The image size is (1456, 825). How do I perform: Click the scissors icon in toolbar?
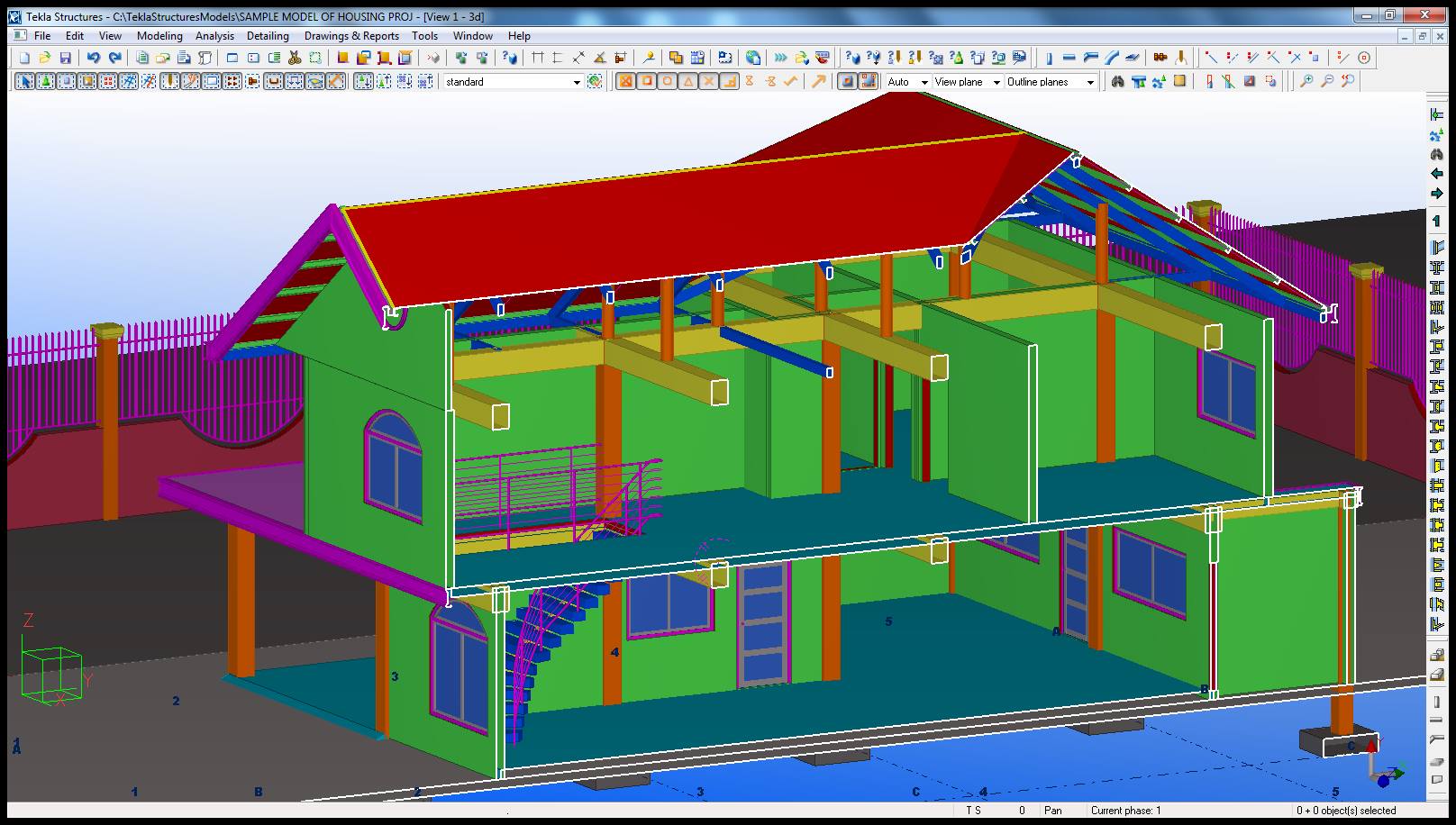(294, 58)
